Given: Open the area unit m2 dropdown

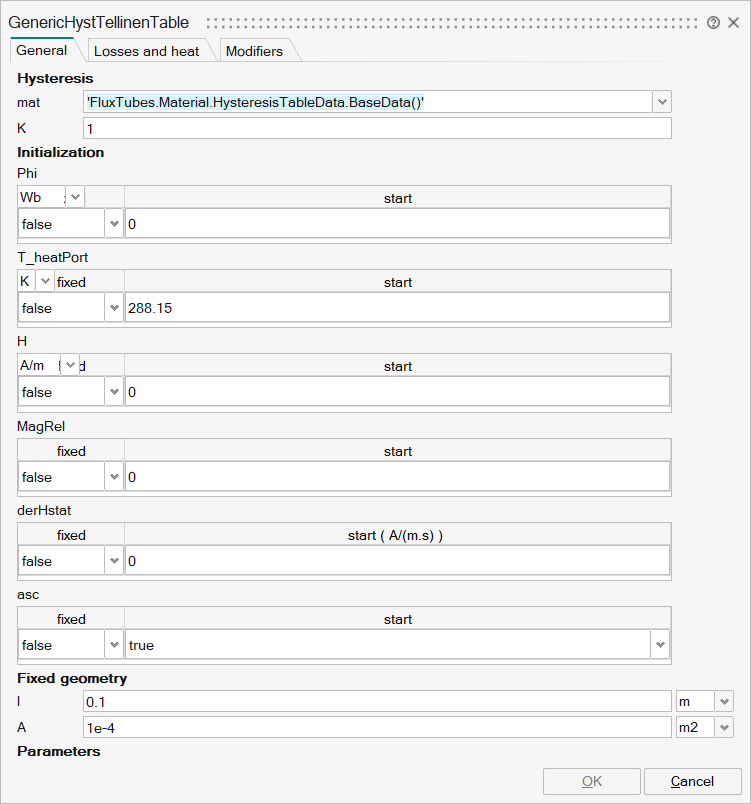Looking at the screenshot, I should click(724, 728).
